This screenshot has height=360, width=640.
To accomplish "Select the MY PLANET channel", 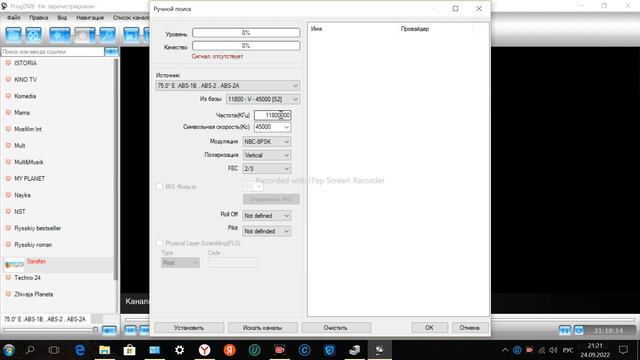I will pyautogui.click(x=29, y=179).
